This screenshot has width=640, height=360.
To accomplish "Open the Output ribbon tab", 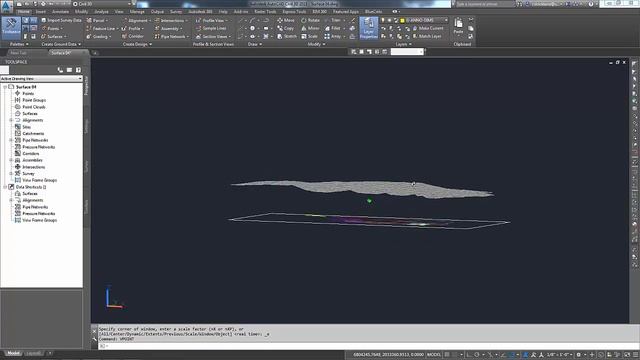I will point(157,11).
